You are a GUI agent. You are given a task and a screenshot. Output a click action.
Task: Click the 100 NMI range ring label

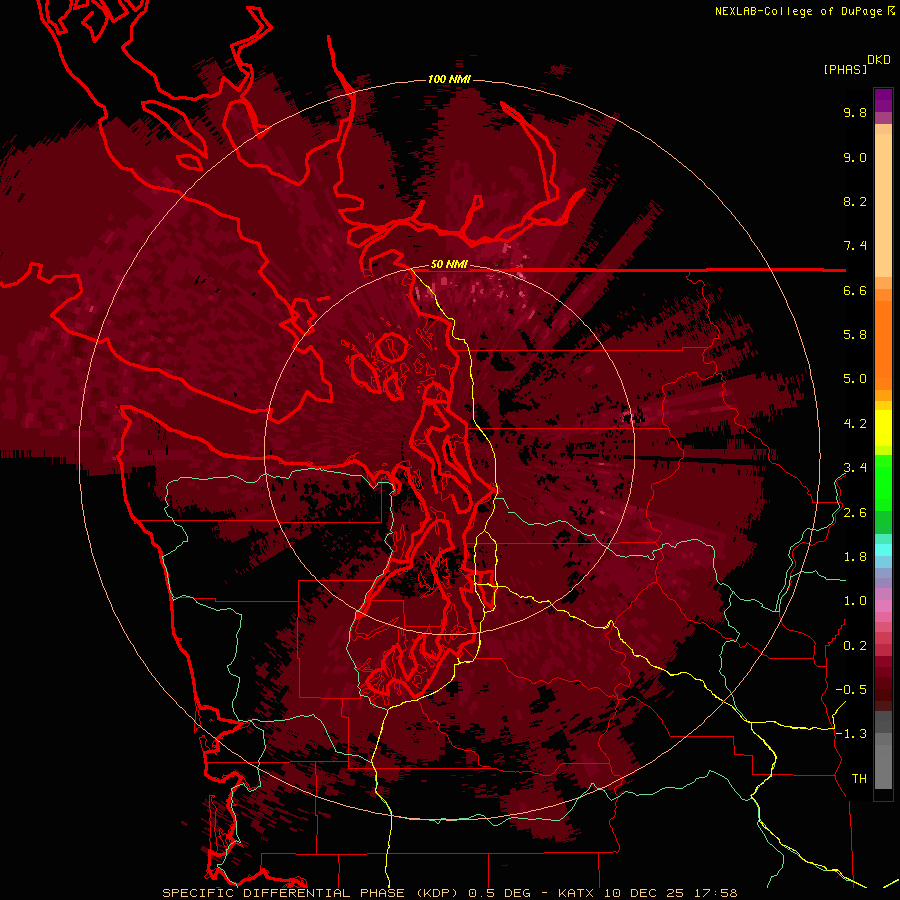pos(449,79)
